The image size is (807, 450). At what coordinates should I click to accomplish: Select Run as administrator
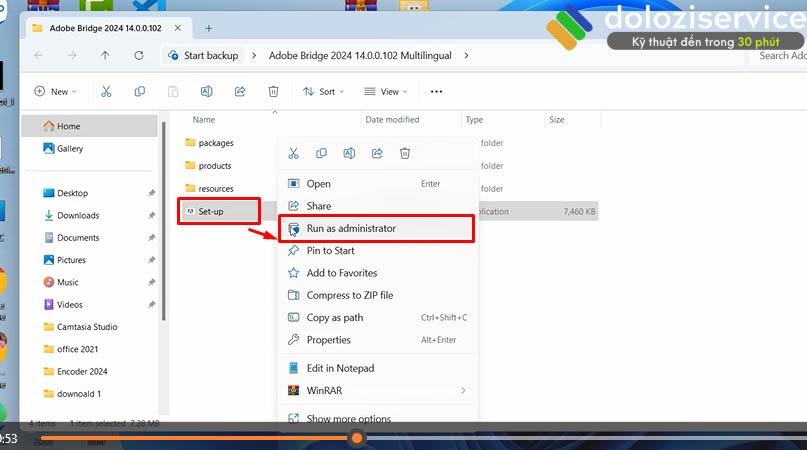[x=350, y=228]
